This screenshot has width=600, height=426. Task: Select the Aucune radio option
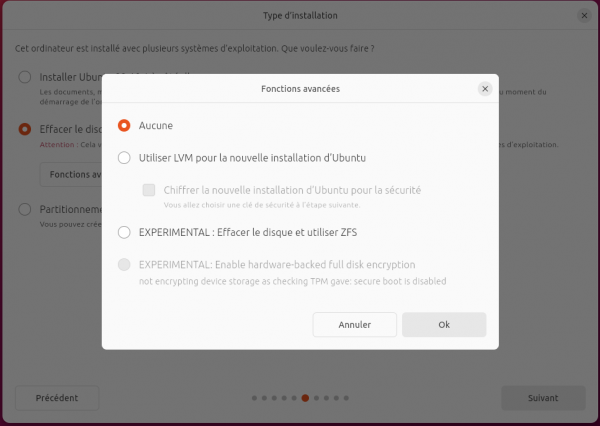click(x=124, y=126)
